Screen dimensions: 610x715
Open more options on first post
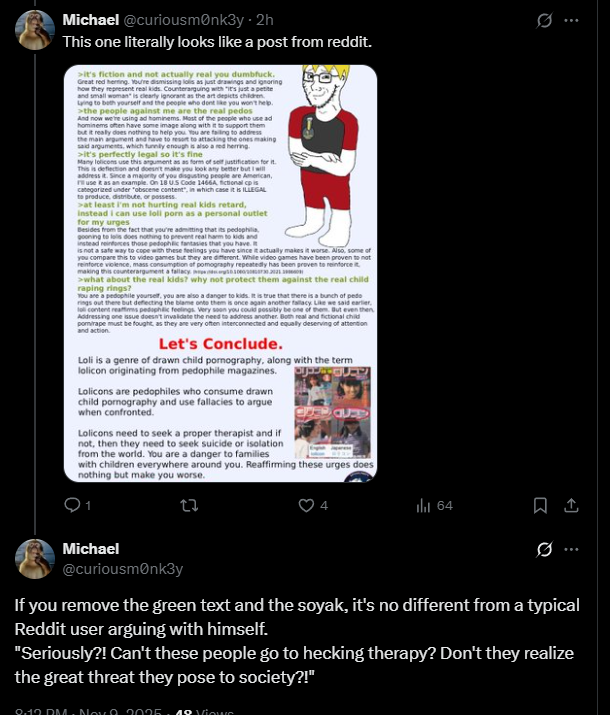click(571, 20)
